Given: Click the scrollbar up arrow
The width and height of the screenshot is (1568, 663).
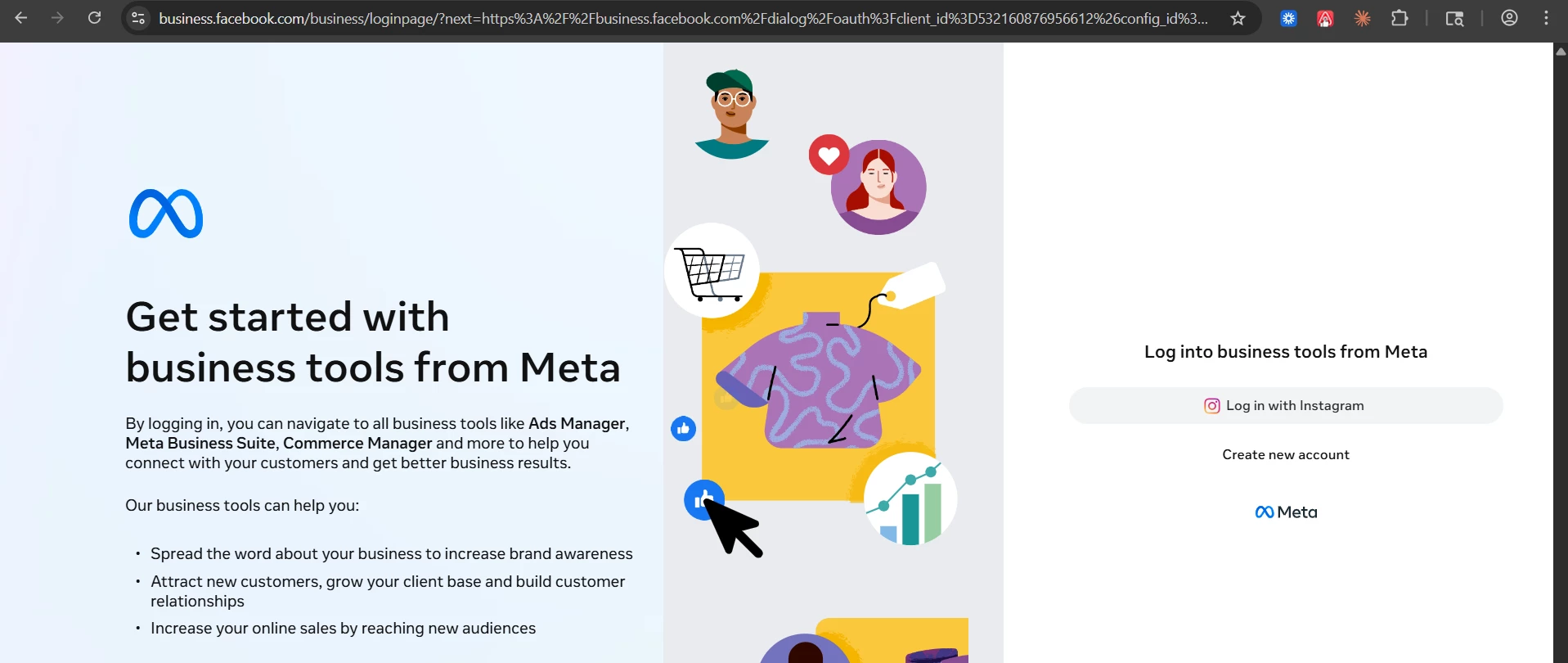Looking at the screenshot, I should click(1560, 51).
